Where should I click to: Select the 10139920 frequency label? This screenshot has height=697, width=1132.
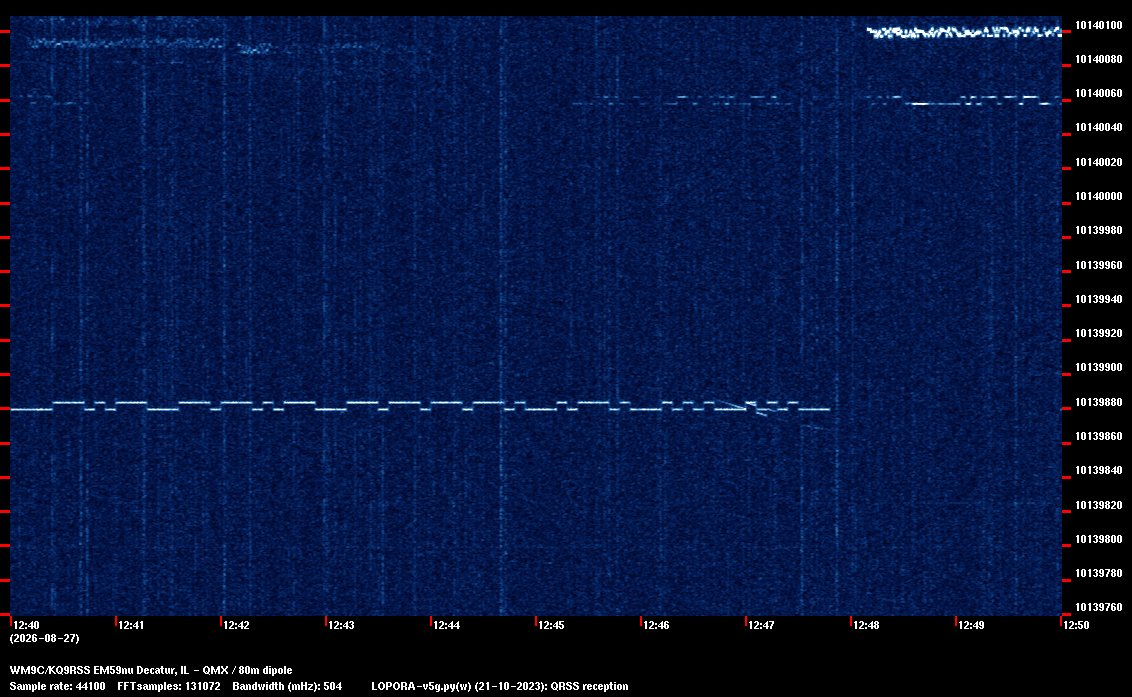[1099, 334]
